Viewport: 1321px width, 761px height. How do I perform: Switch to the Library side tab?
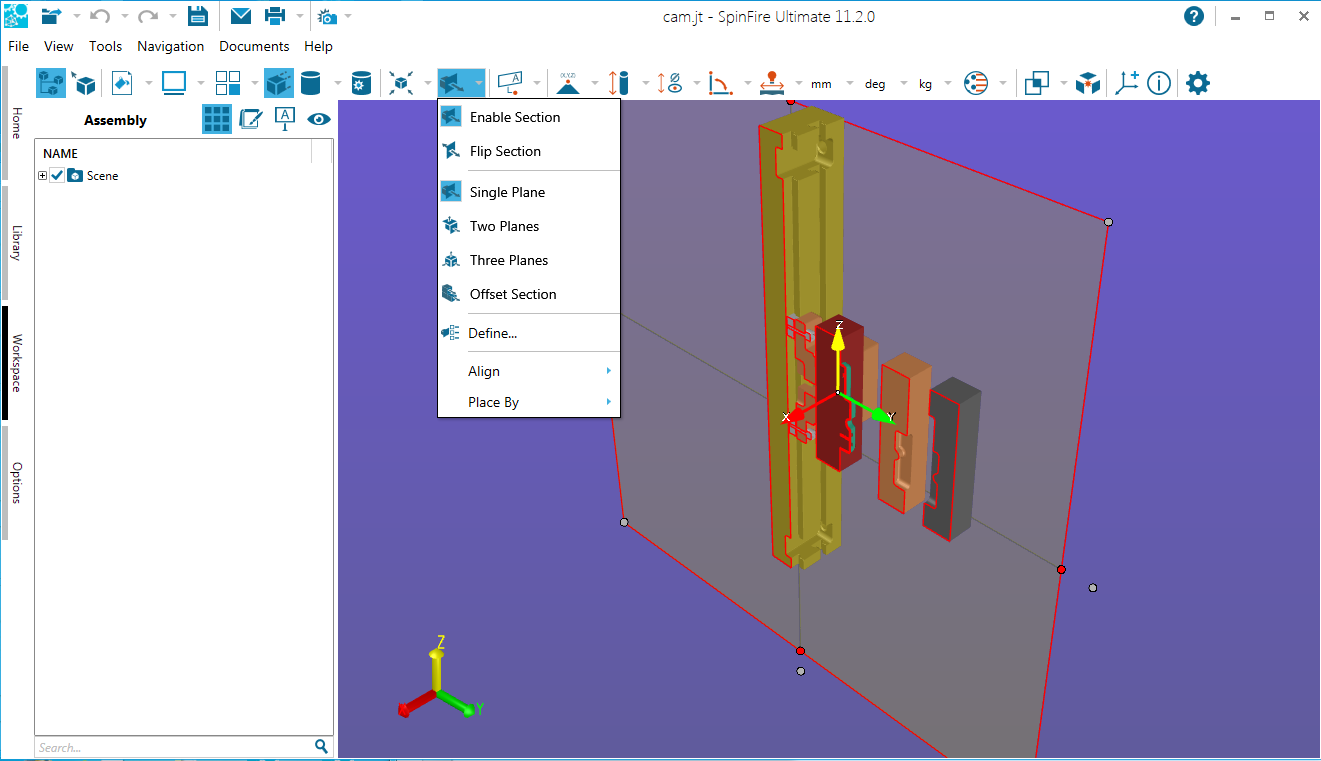(x=16, y=243)
